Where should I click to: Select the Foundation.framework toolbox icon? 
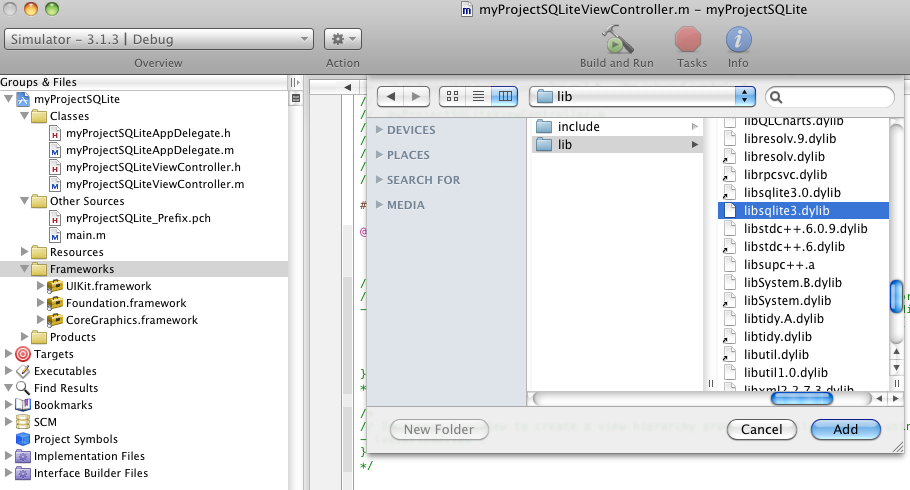coord(55,302)
